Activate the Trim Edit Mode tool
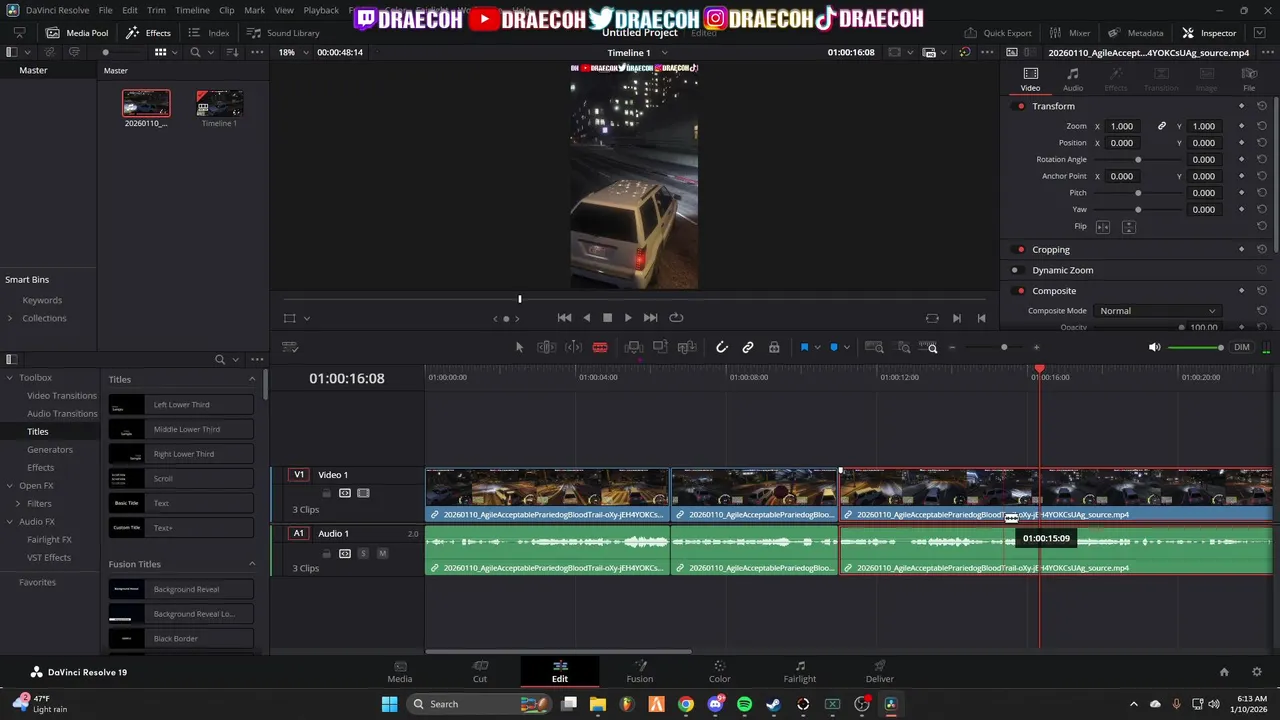The height and width of the screenshot is (720, 1280). (546, 347)
